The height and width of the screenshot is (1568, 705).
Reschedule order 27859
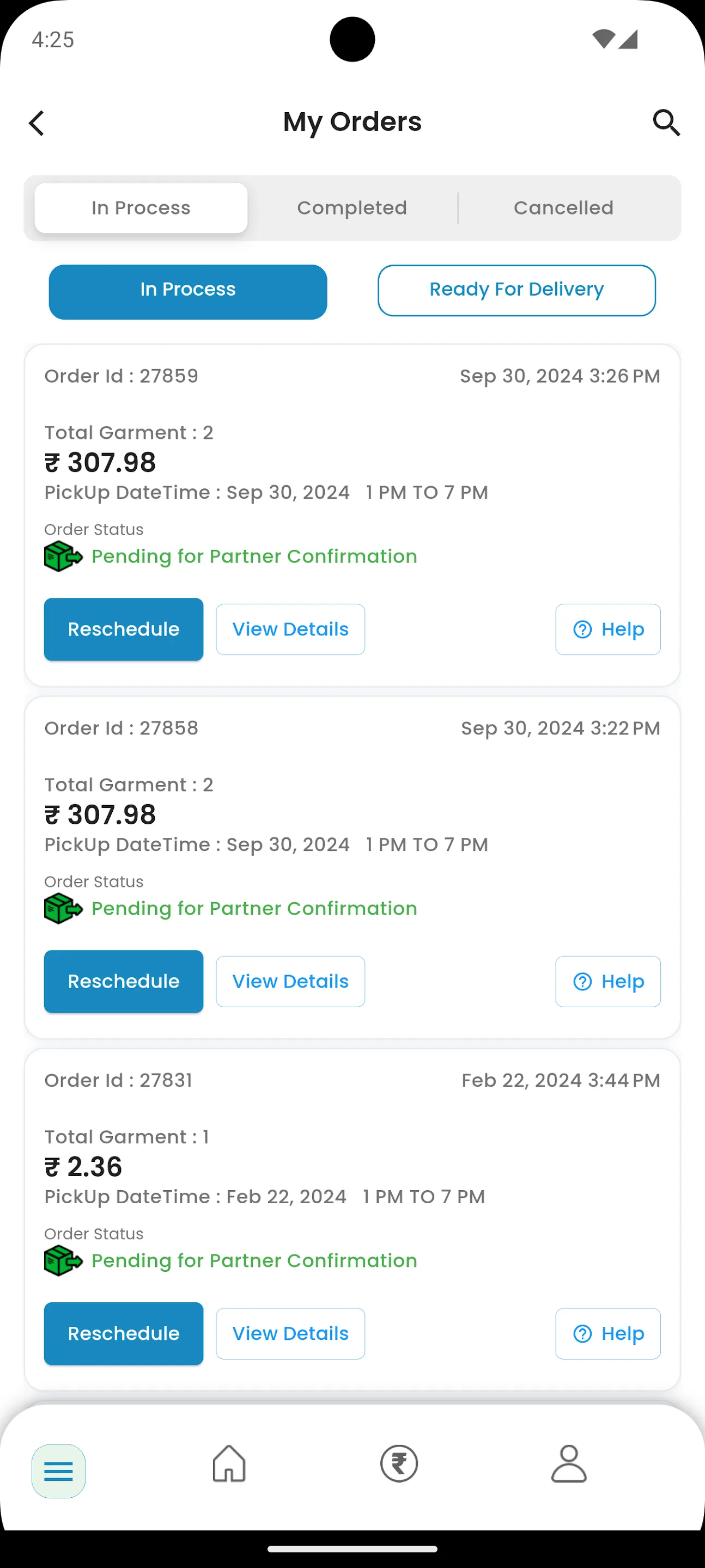pos(124,629)
